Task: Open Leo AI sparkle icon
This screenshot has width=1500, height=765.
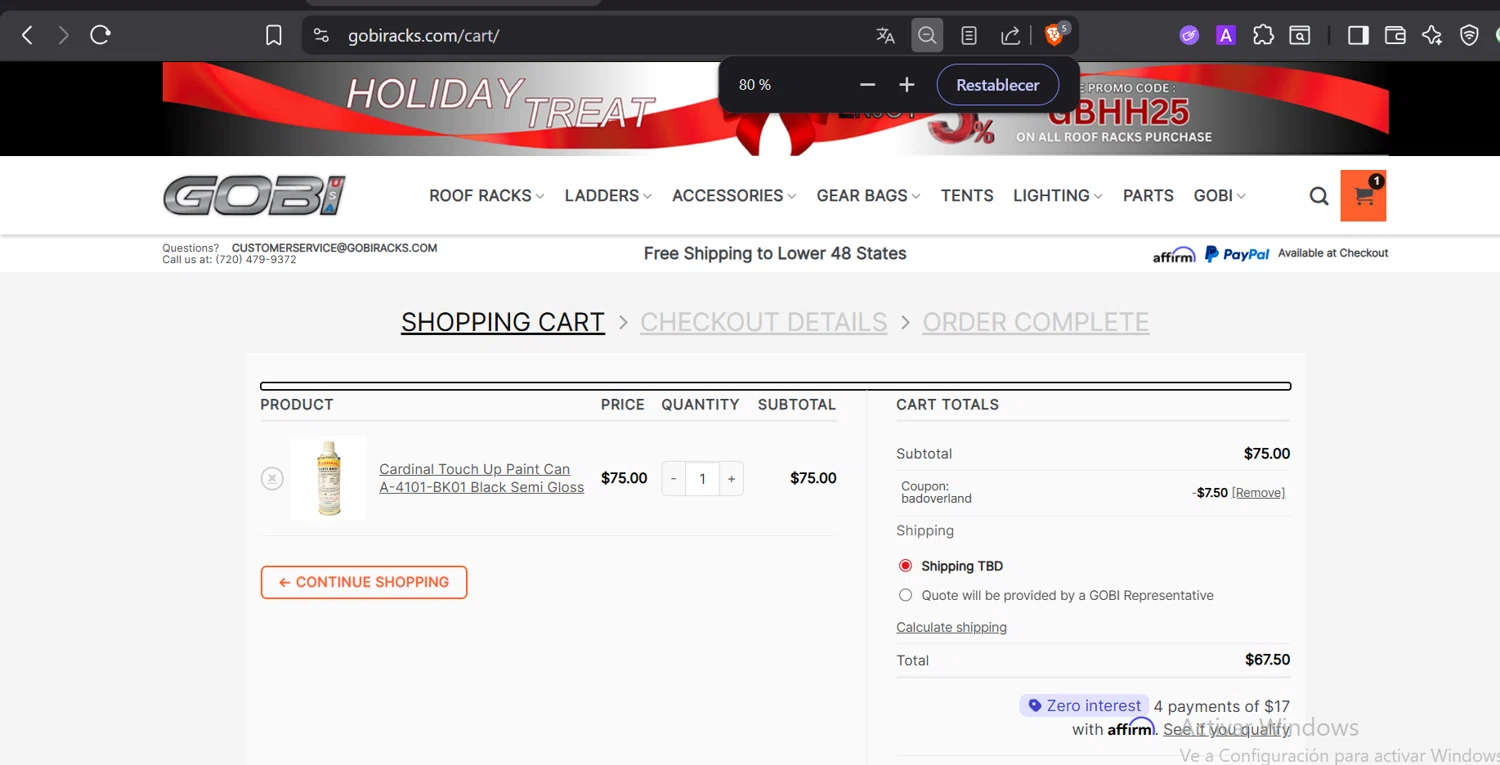Action: click(1432, 36)
